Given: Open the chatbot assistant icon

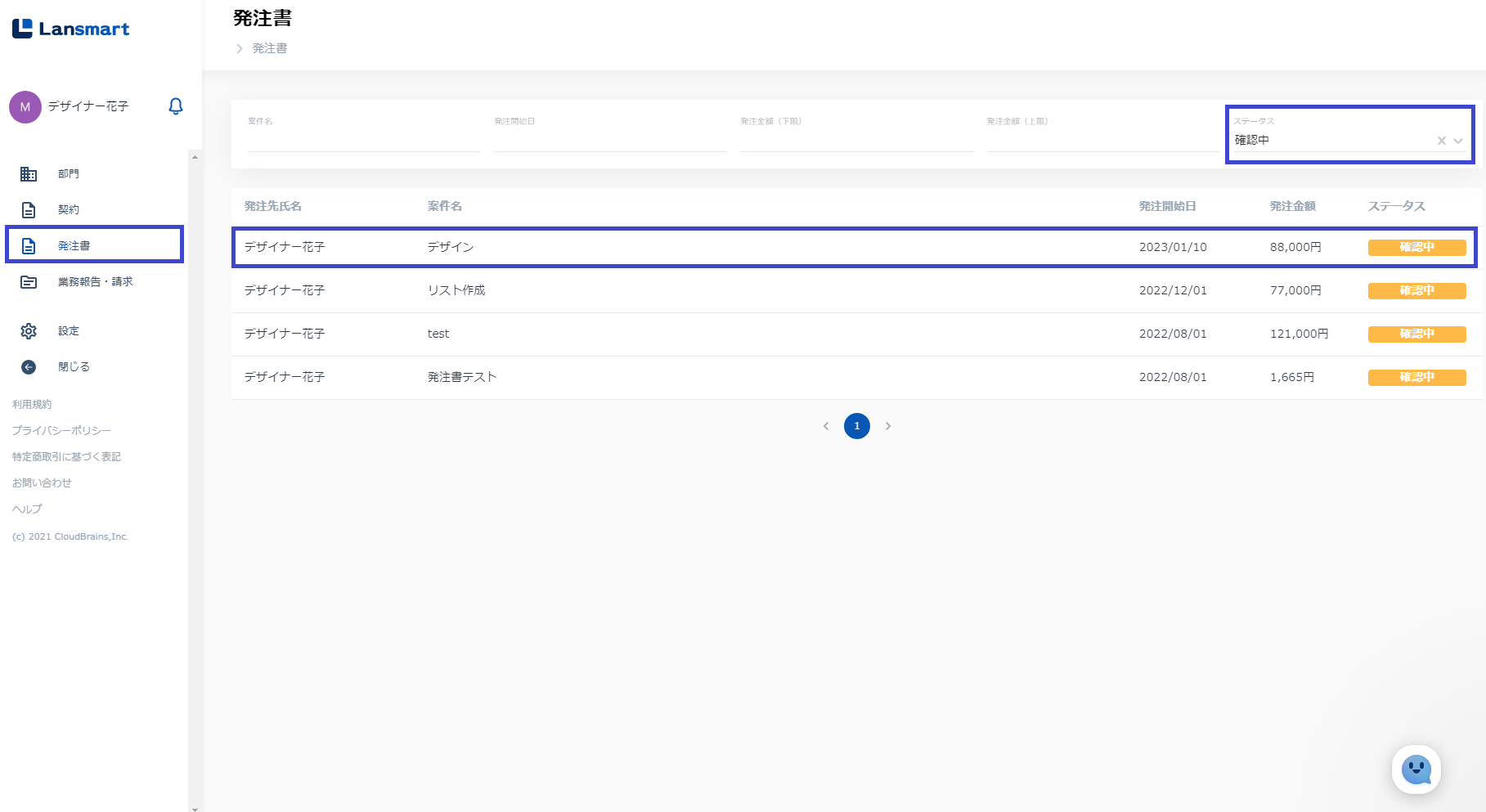Looking at the screenshot, I should pos(1416,769).
